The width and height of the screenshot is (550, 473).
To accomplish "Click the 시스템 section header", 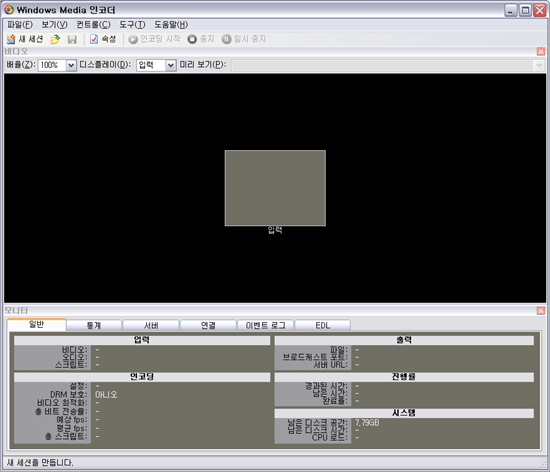I will (x=404, y=413).
